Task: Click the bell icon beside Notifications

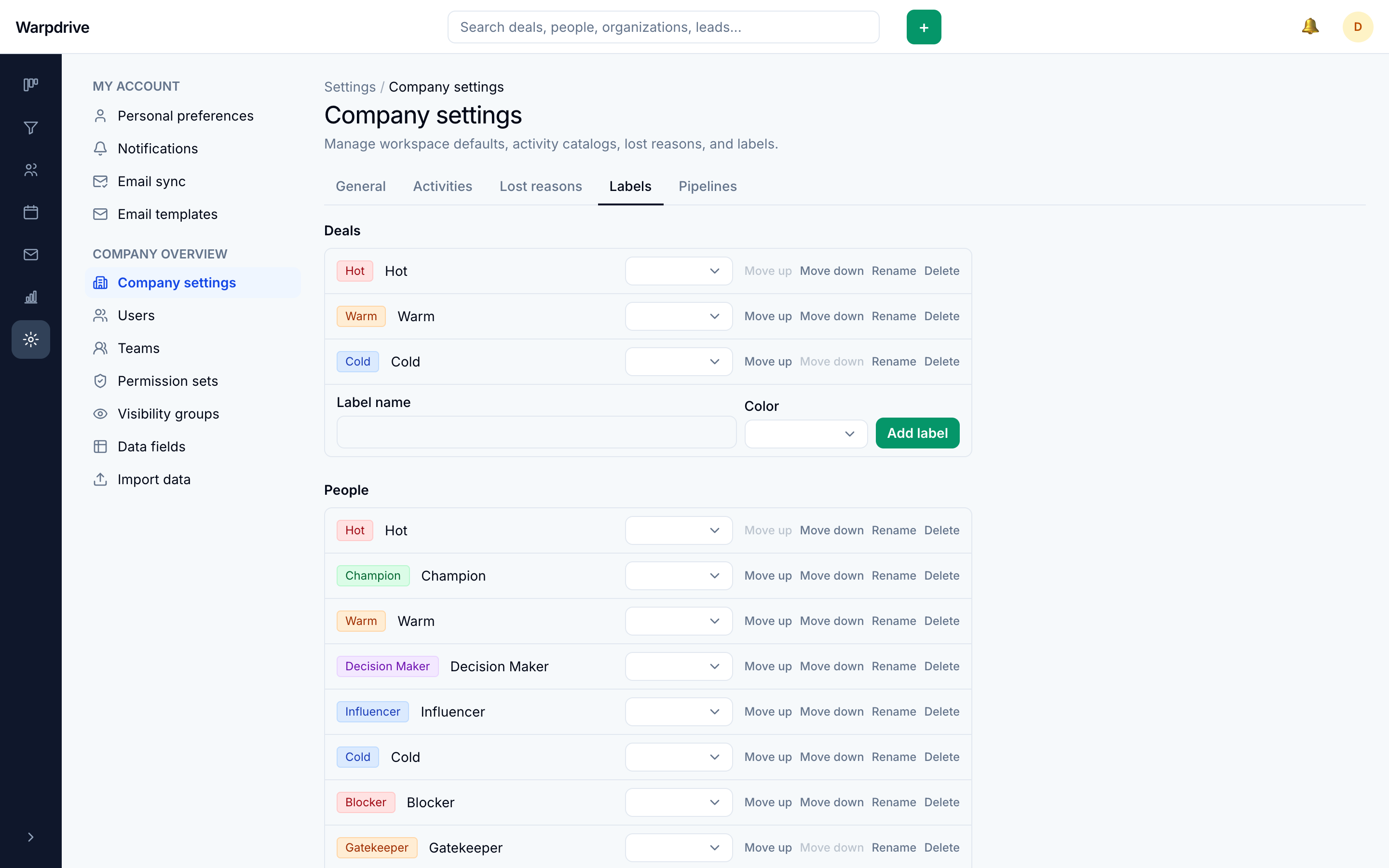Action: coord(100,149)
